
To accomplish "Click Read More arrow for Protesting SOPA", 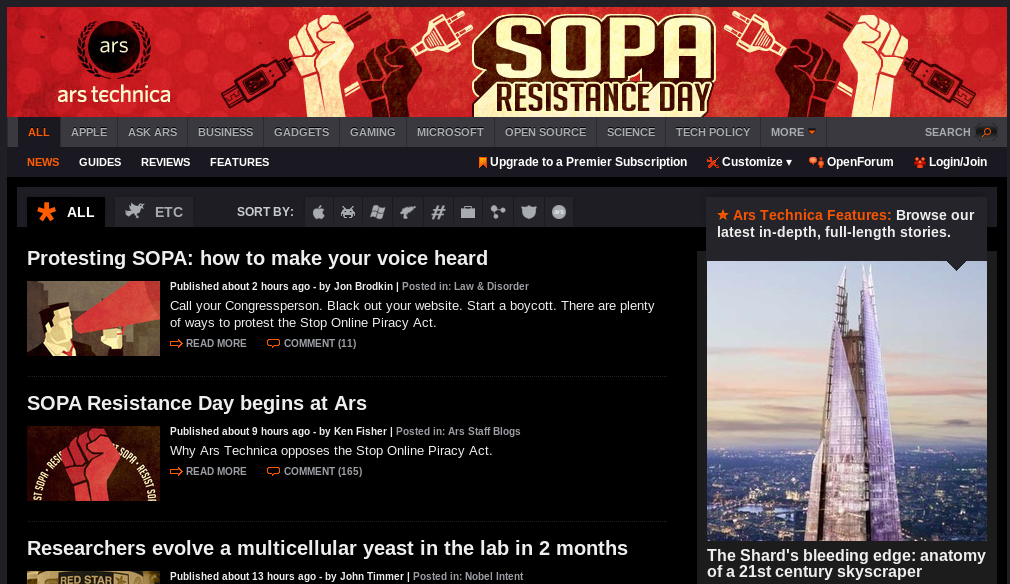I will (x=176, y=344).
